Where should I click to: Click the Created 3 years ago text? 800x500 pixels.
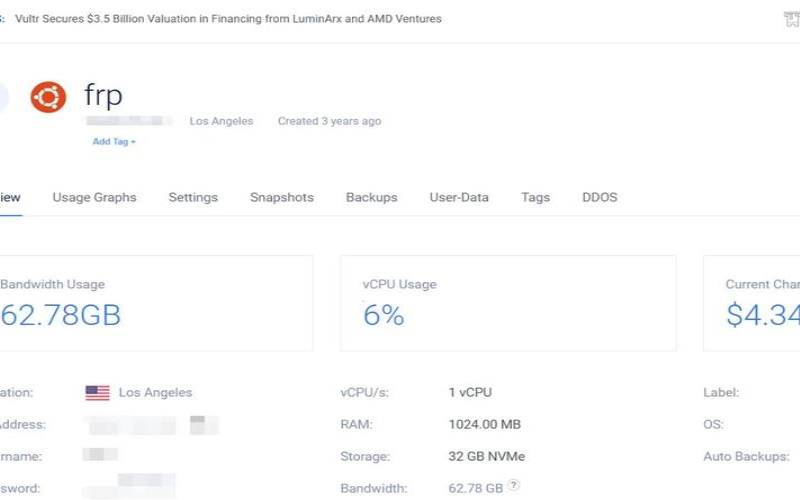tap(330, 121)
